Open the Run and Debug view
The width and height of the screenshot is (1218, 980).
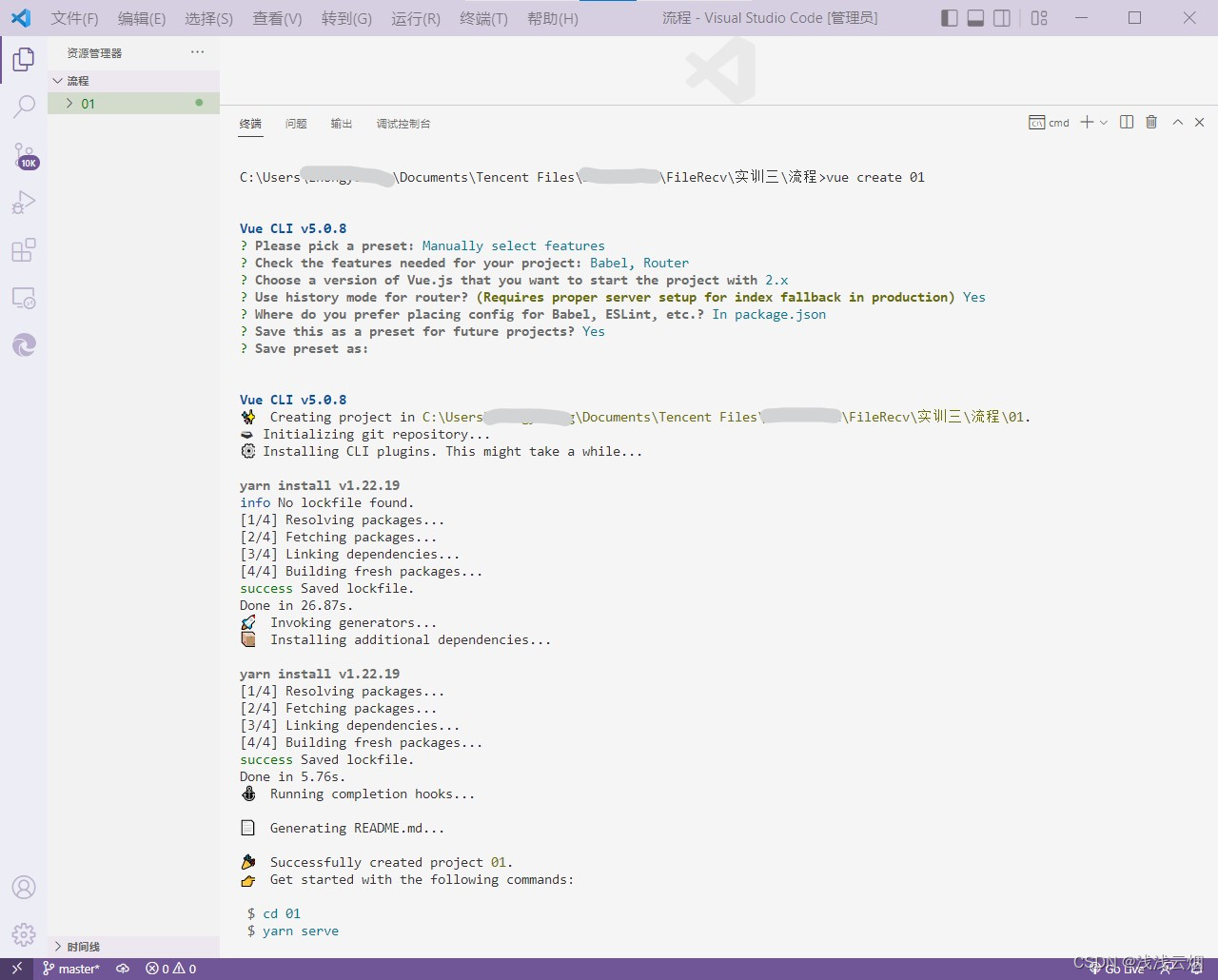tap(24, 202)
